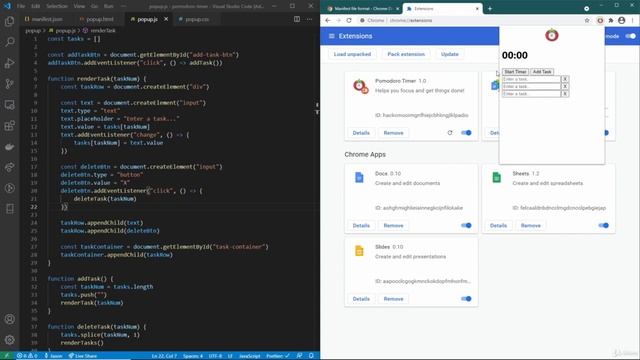Click Start Timer in the Pomodoro popup
This screenshot has height=360, width=640.
515,72
